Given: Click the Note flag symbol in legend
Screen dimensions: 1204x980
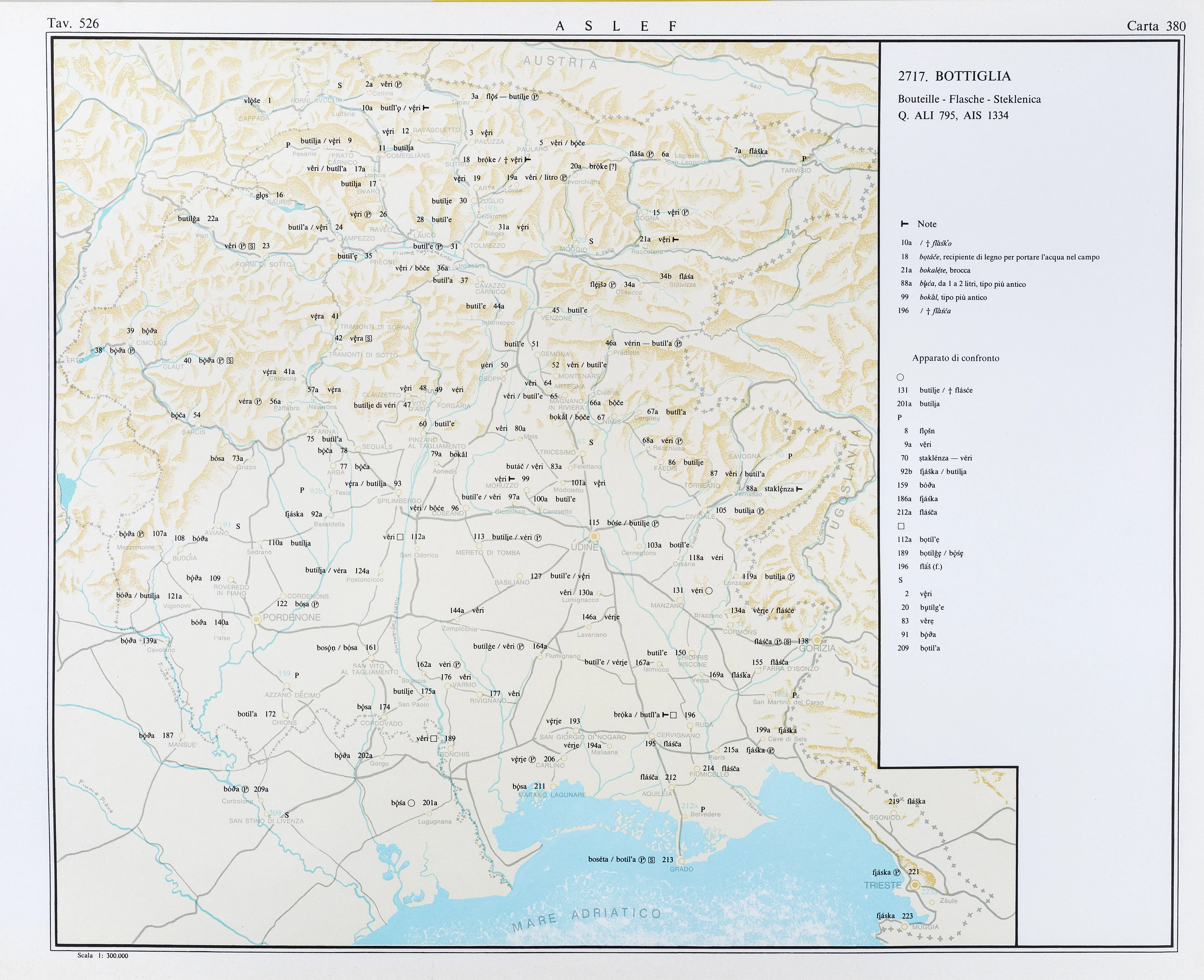Looking at the screenshot, I should 905,224.
